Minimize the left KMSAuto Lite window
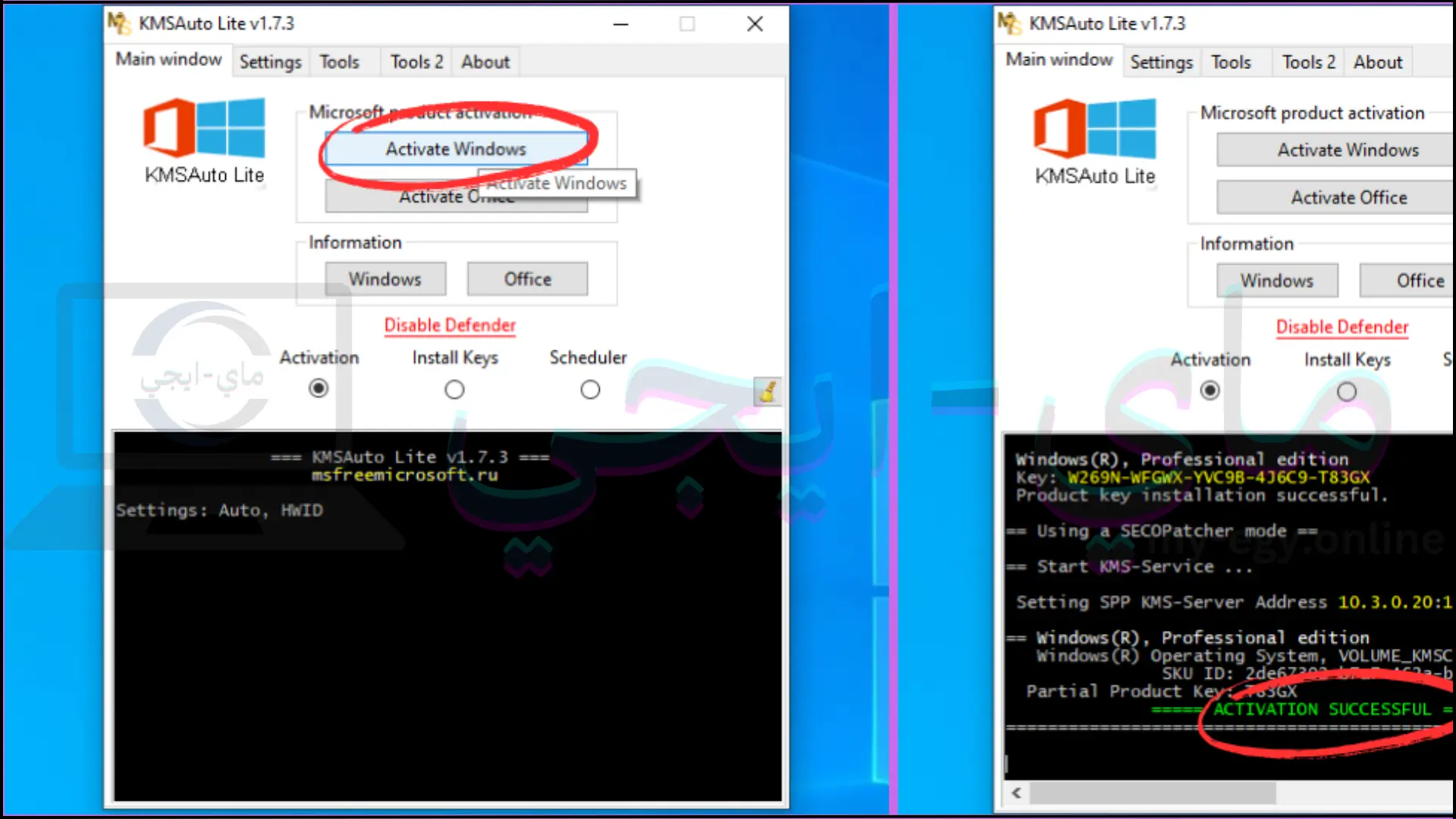Screen dimensions: 1456x819 click(x=621, y=24)
